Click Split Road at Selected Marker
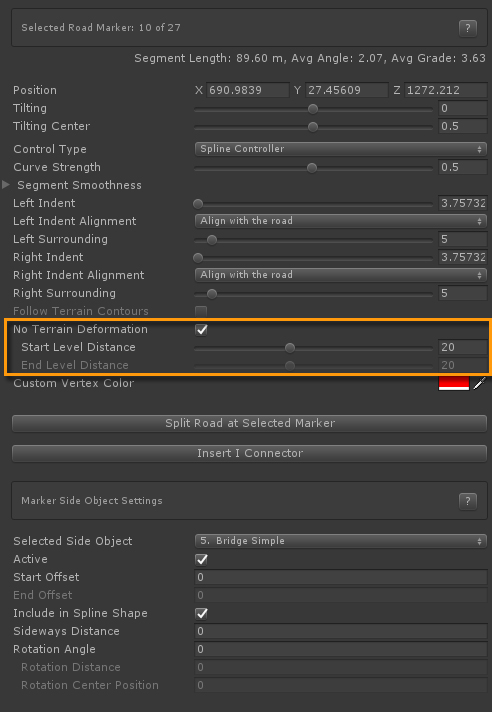492x712 pixels. pos(250,423)
